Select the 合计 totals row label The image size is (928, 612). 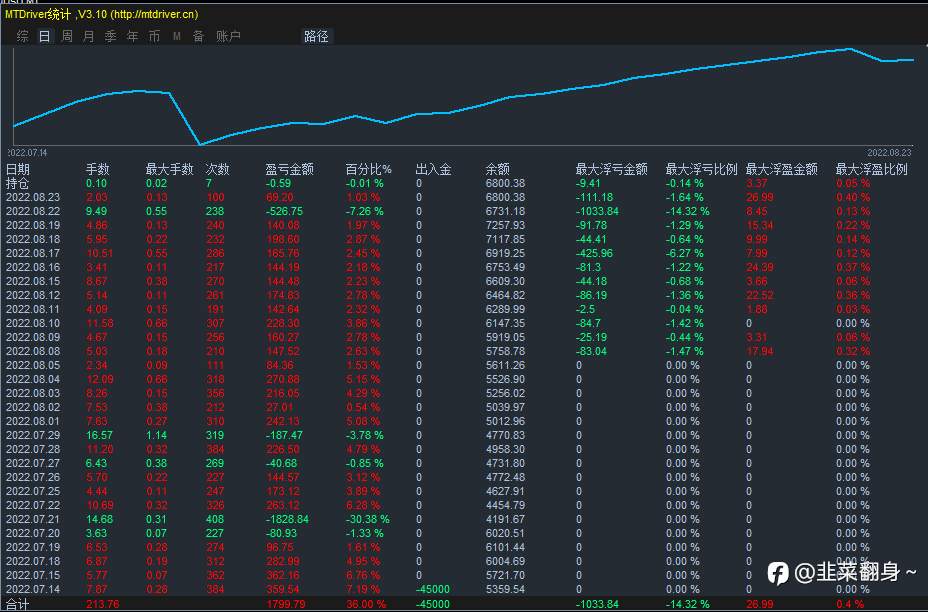(x=18, y=604)
